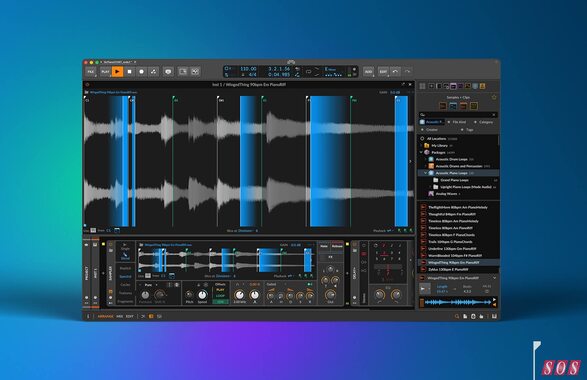Switch to ARRANGE view
The width and height of the screenshot is (587, 380).
(x=106, y=316)
